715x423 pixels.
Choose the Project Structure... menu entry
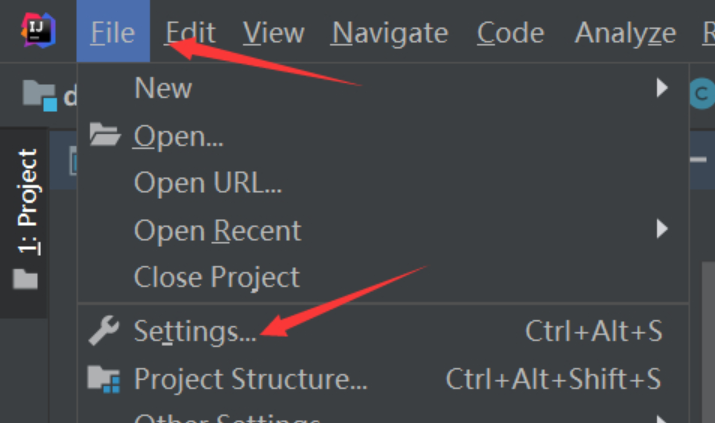click(251, 379)
